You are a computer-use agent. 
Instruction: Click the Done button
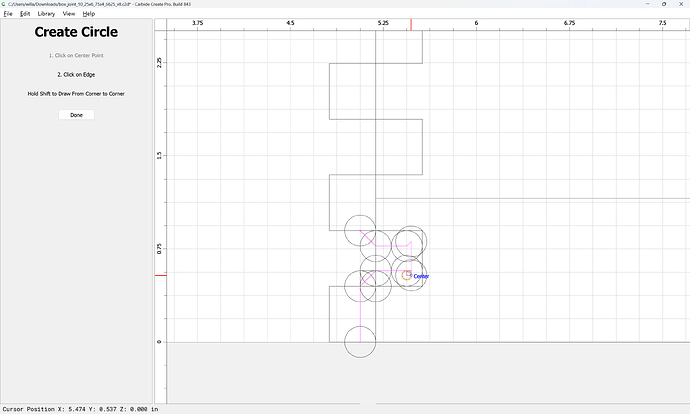pos(76,115)
